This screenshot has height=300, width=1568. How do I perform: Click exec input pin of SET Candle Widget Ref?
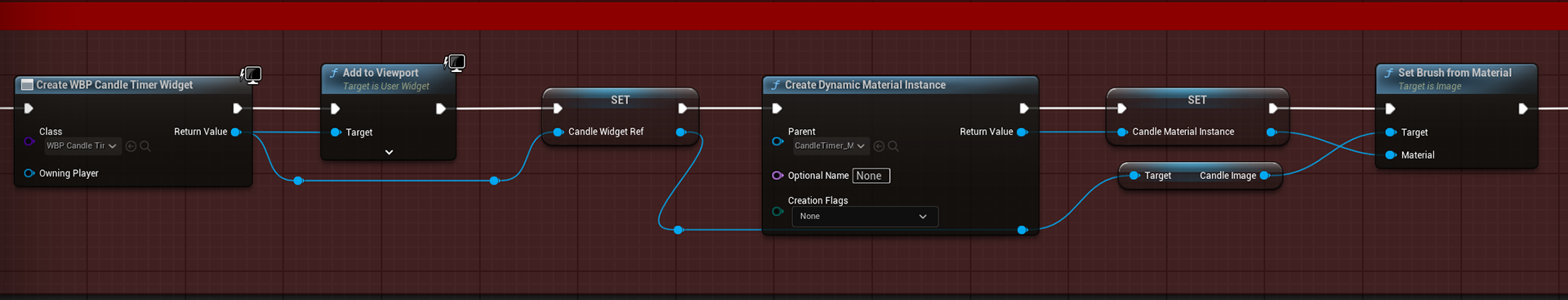[558, 108]
